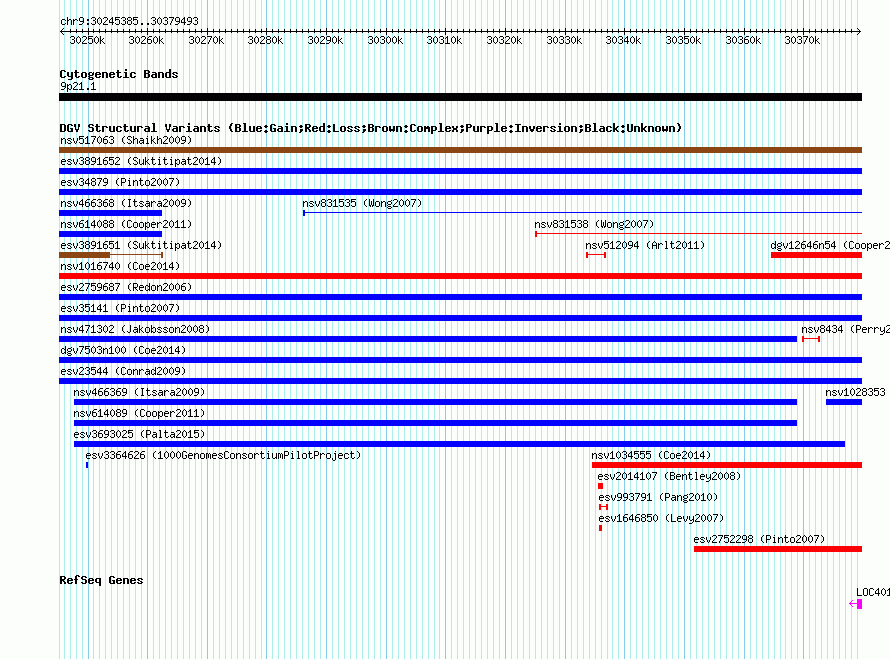Click the 30250k ruler tick label
The width and height of the screenshot is (890, 659).
tap(87, 40)
